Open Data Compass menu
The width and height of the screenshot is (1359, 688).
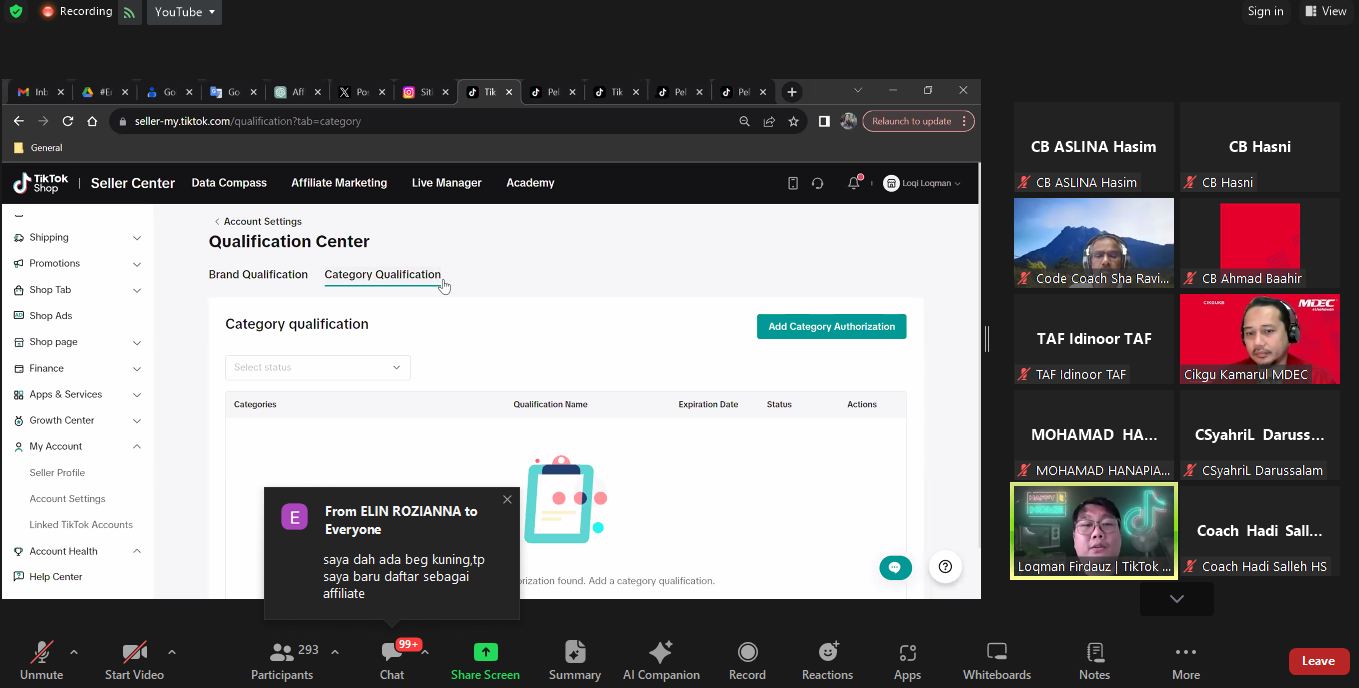(229, 183)
